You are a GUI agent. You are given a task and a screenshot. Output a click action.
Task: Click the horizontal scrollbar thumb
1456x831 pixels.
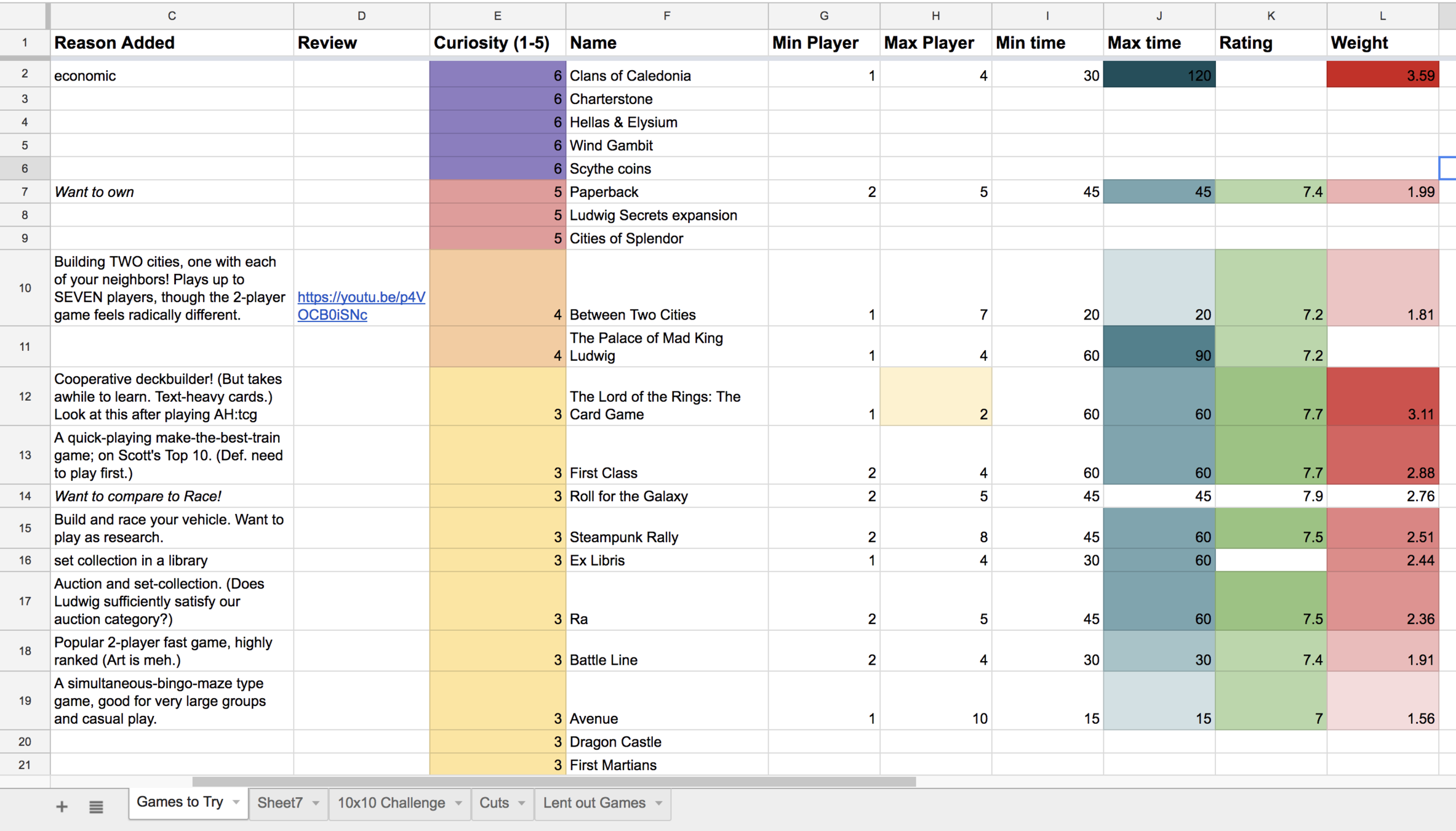[x=554, y=782]
